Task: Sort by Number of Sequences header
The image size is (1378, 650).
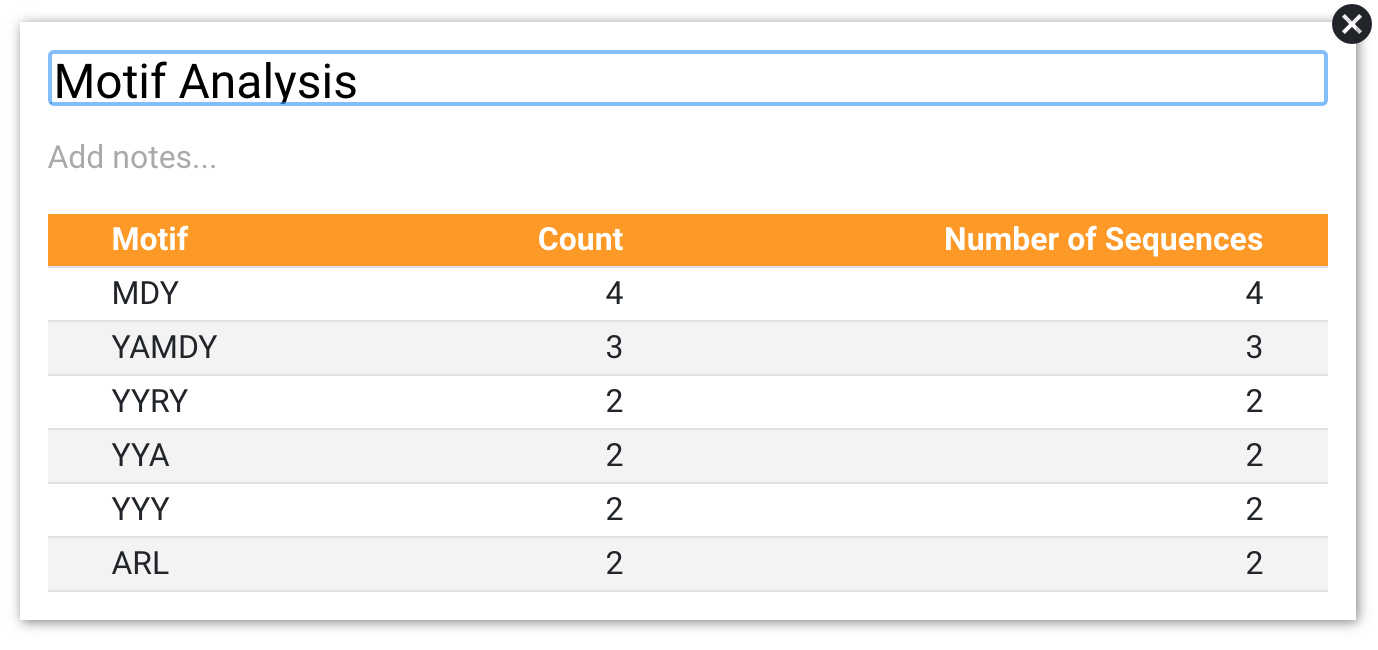Action: [x=1103, y=239]
